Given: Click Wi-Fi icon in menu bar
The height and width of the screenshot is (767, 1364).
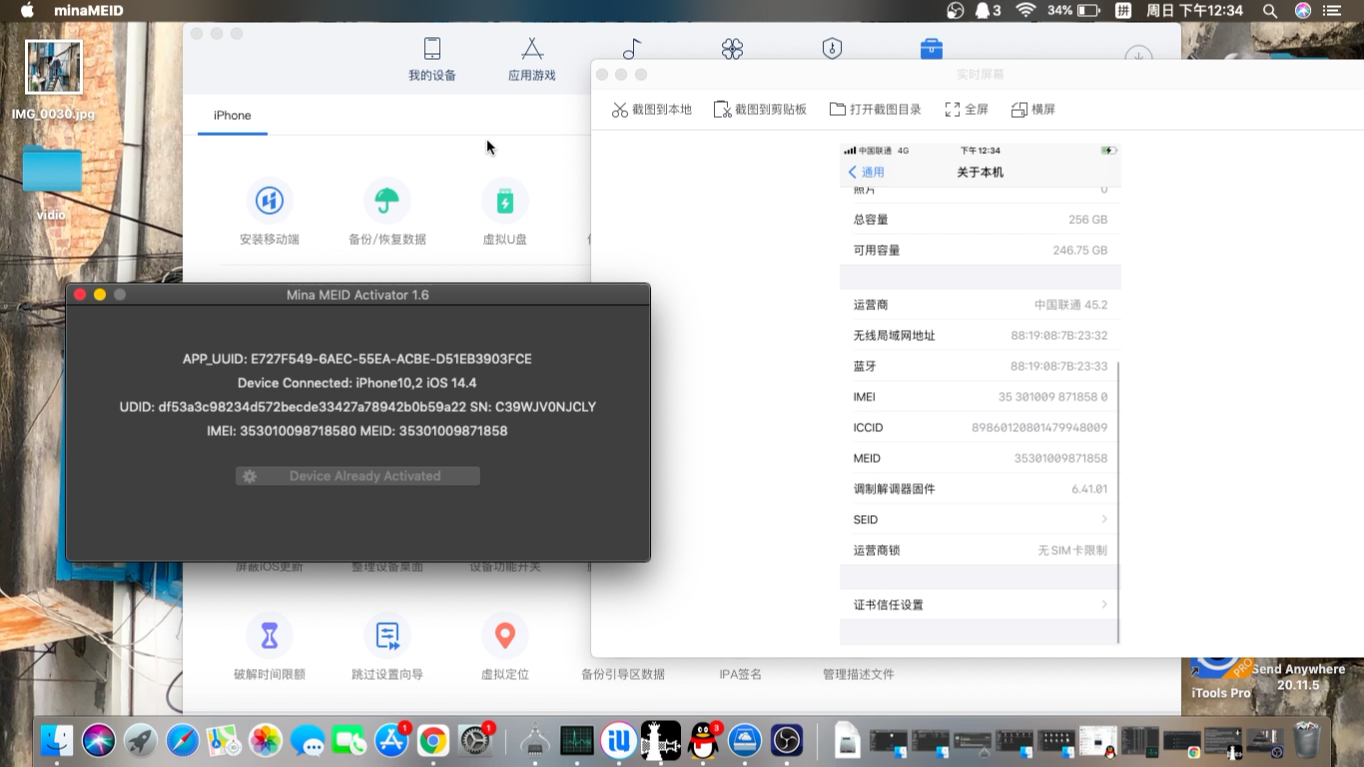Looking at the screenshot, I should pyautogui.click(x=1025, y=11).
